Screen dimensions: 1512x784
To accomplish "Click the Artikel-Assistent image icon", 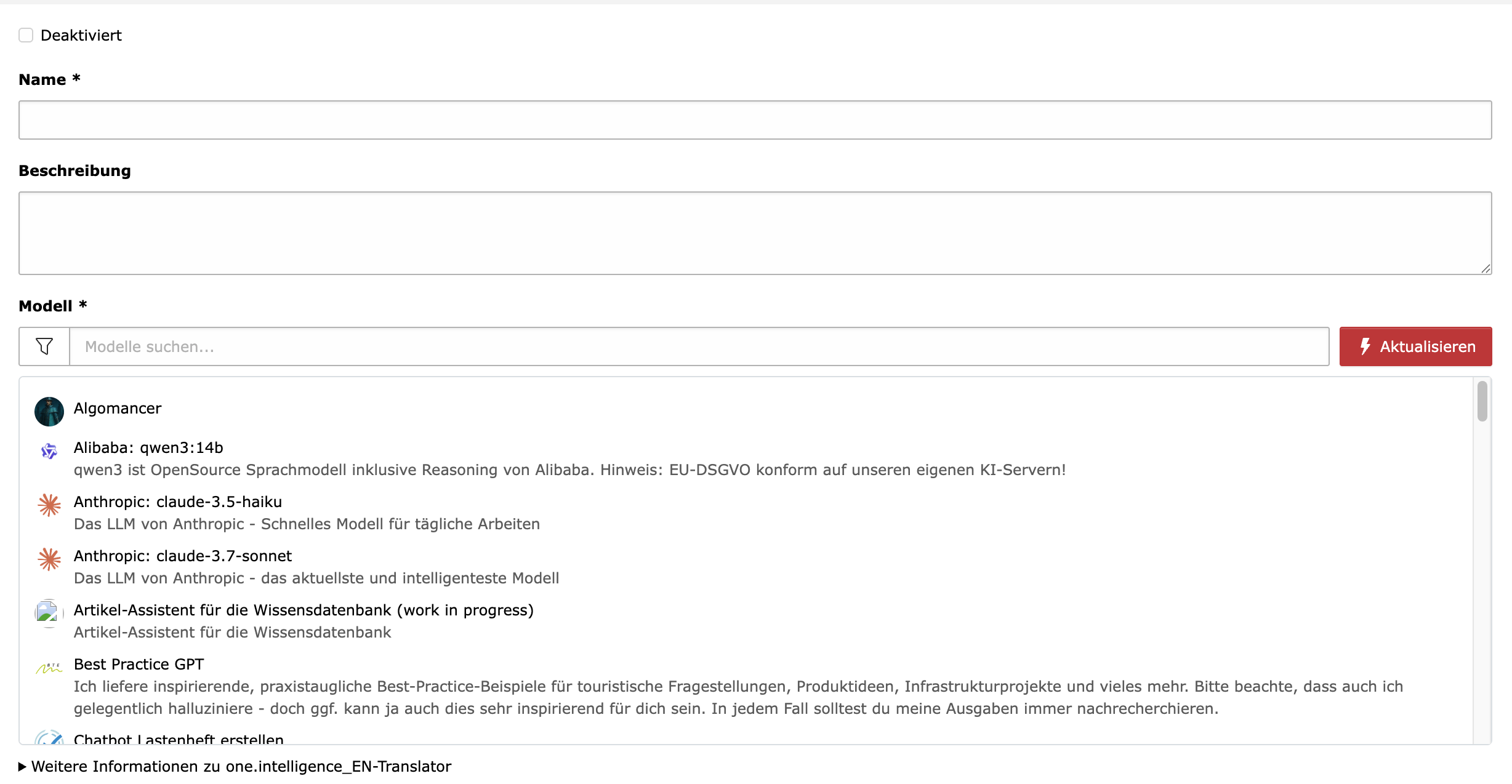I will coord(49,613).
